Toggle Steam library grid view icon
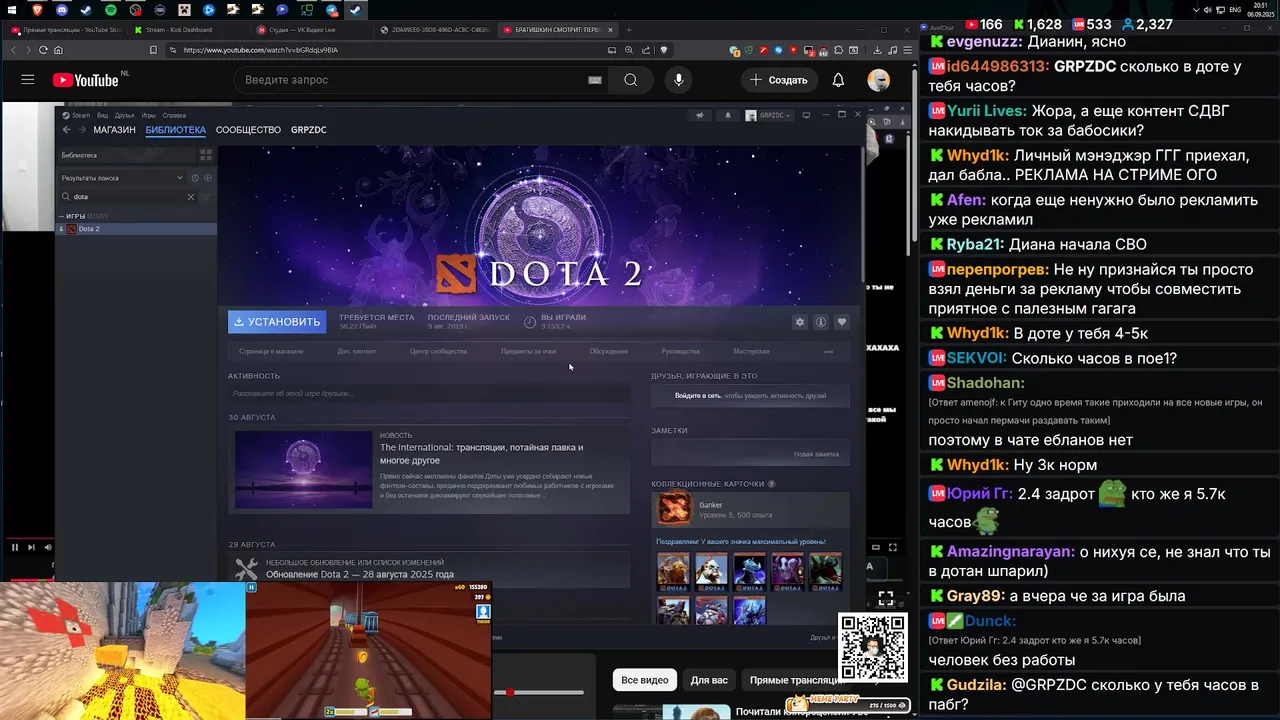Viewport: 1280px width, 720px height. (206, 155)
